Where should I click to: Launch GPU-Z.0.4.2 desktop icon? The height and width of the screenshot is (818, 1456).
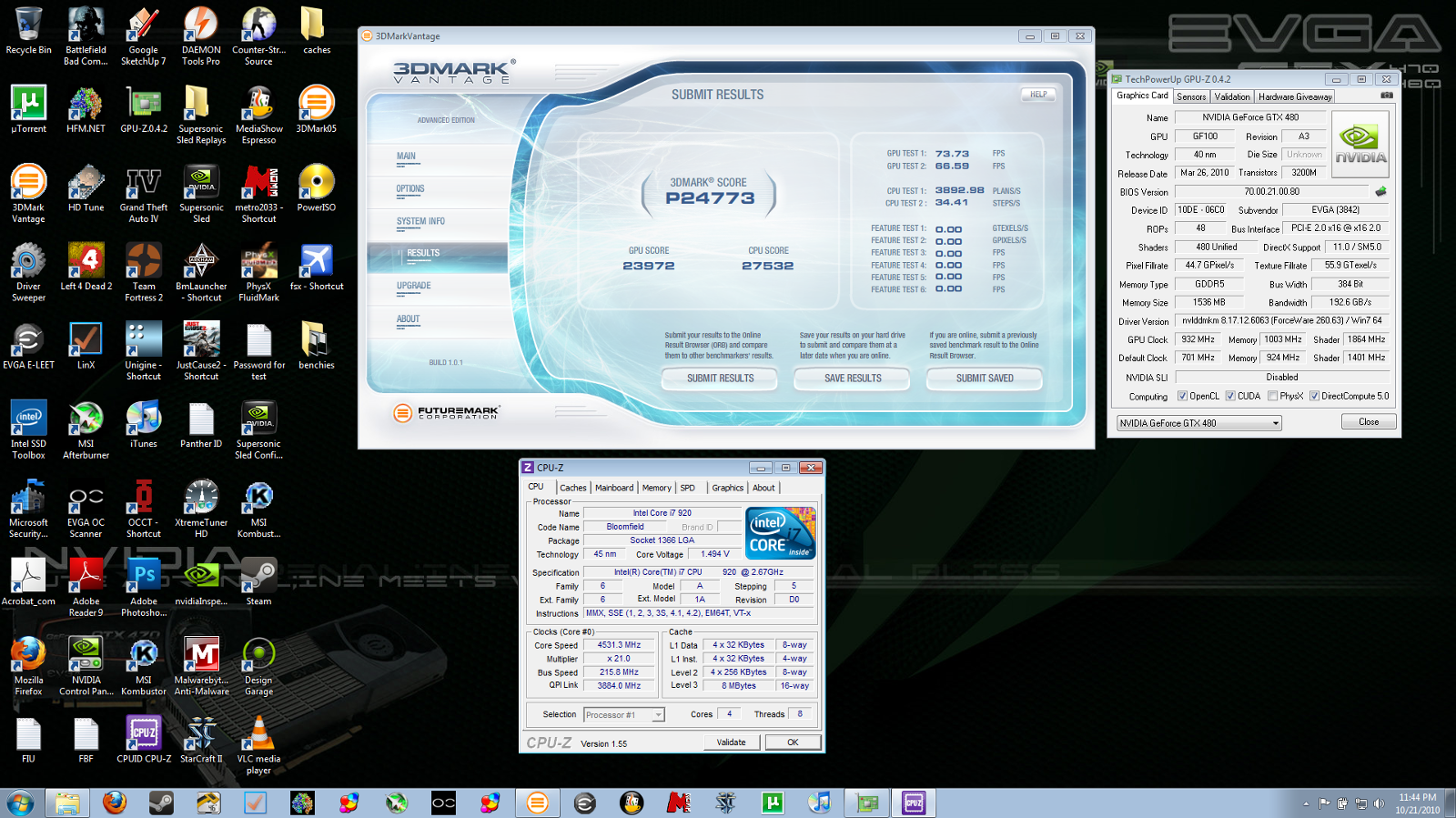tap(144, 109)
